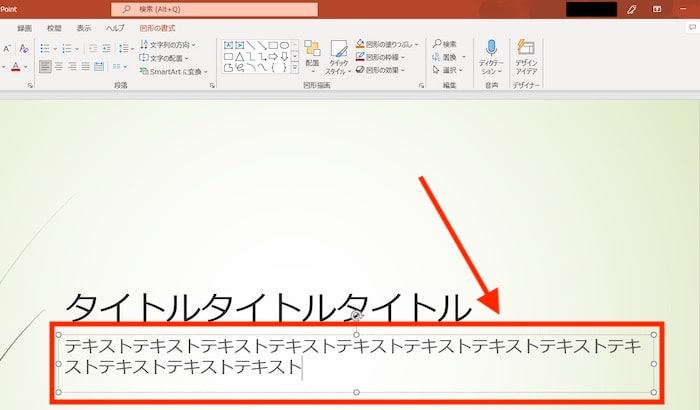
Task: Select the vertical text box shape
Action: pyautogui.click(x=240, y=45)
